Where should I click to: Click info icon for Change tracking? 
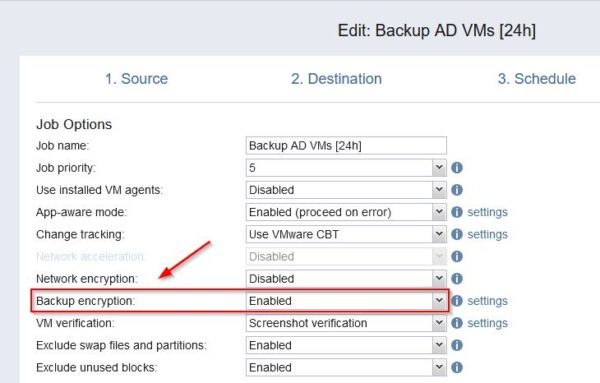pyautogui.click(x=457, y=234)
